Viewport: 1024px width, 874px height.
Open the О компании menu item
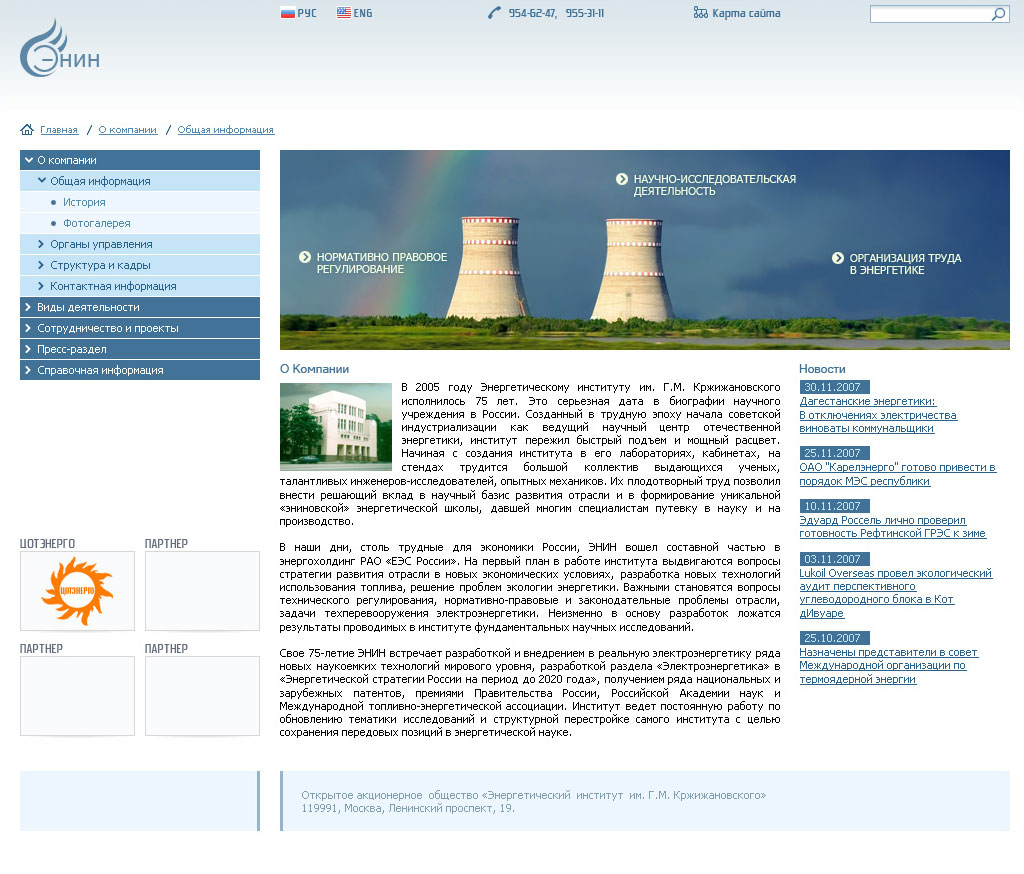(x=140, y=160)
